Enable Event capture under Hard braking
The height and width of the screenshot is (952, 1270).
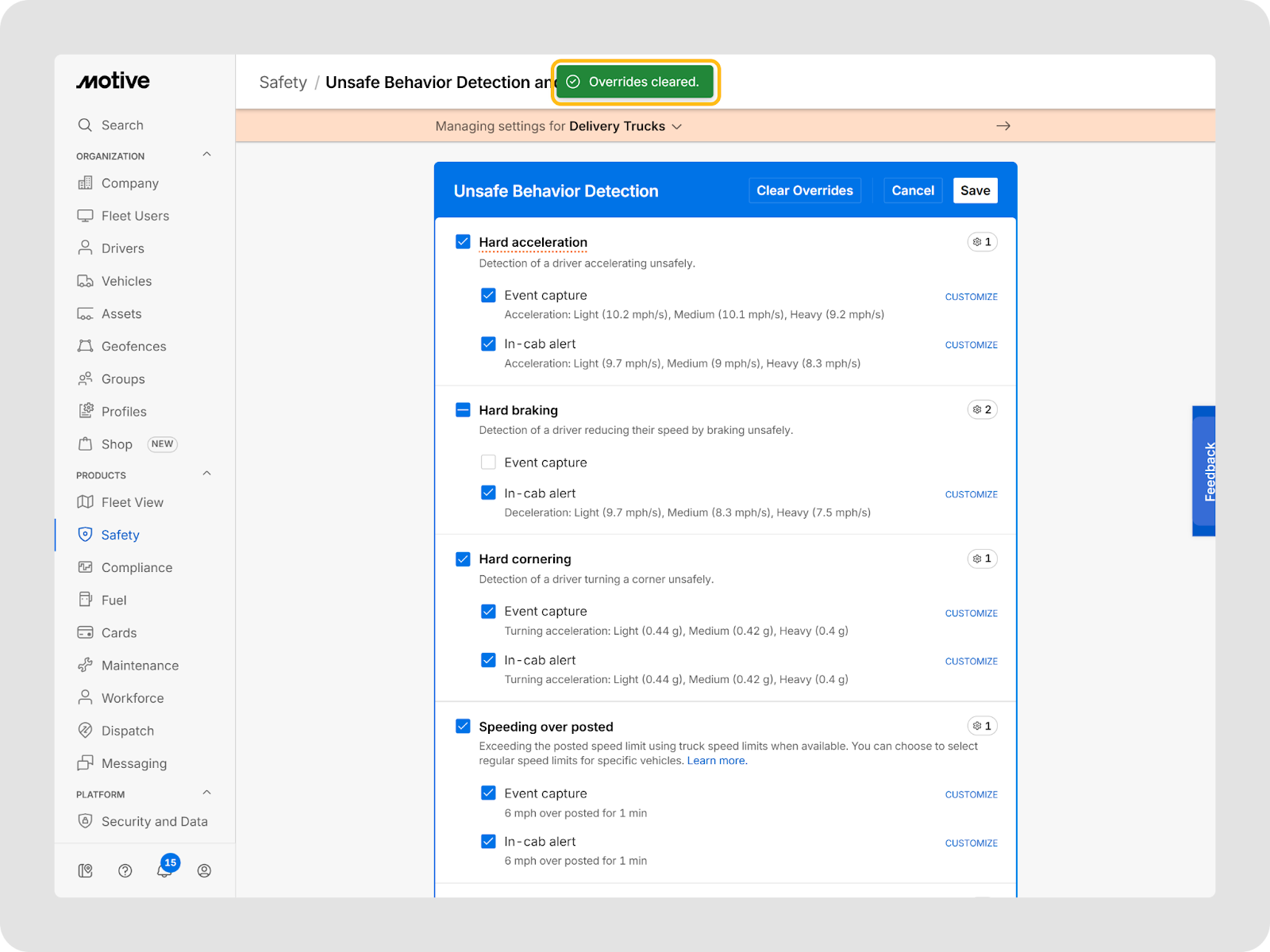[x=488, y=463]
